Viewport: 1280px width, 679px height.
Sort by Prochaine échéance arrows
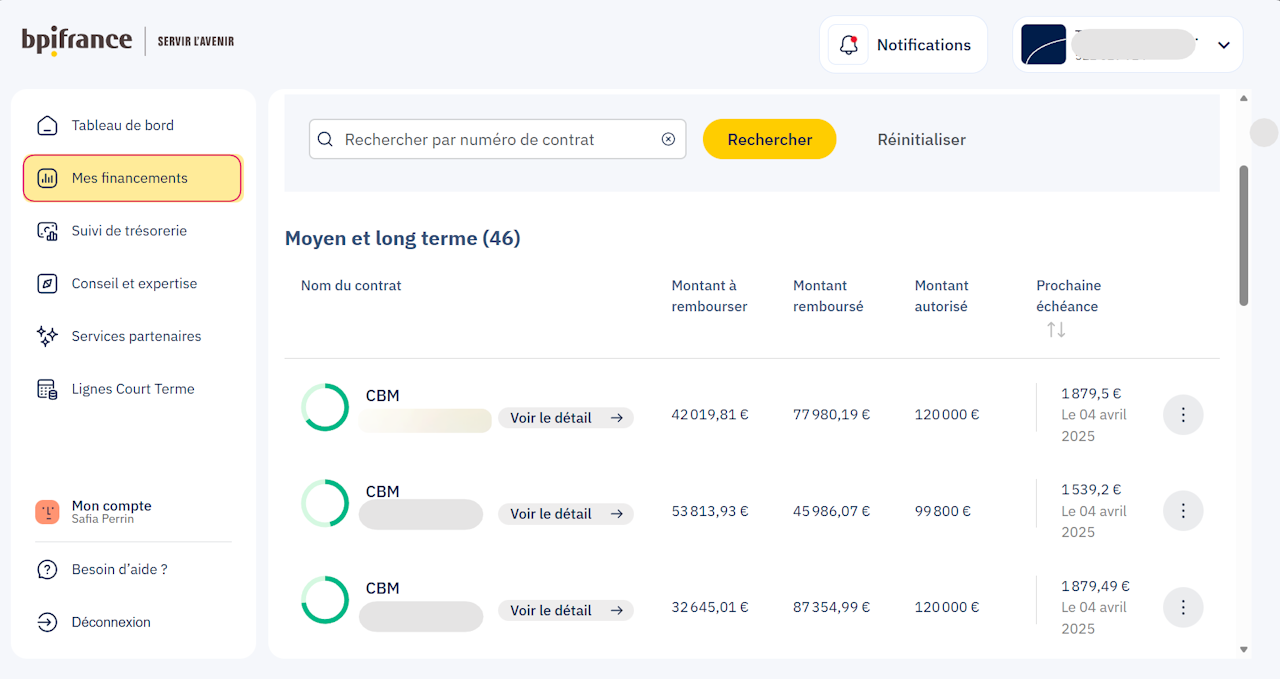(x=1056, y=329)
